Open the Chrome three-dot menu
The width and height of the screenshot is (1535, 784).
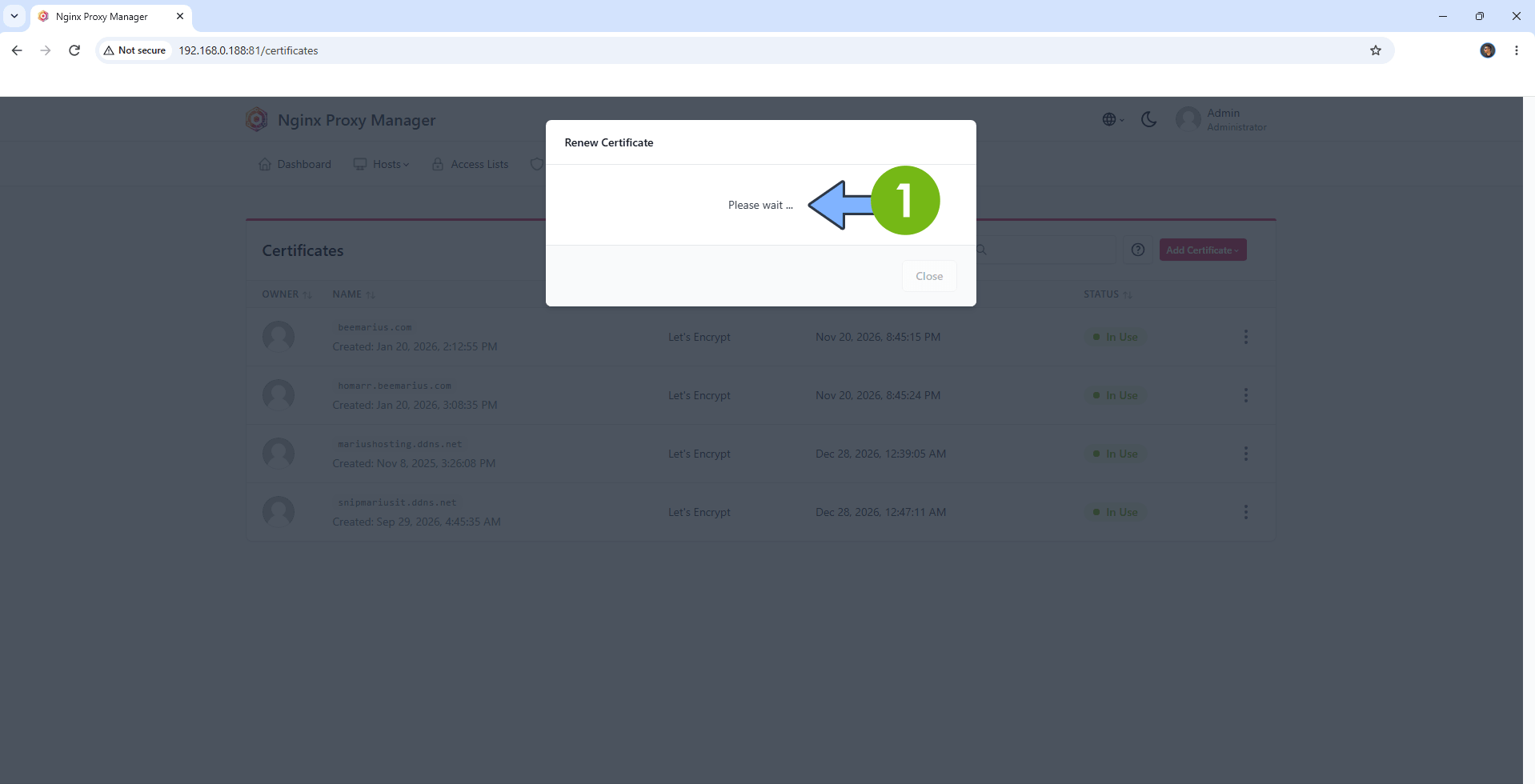[1517, 50]
